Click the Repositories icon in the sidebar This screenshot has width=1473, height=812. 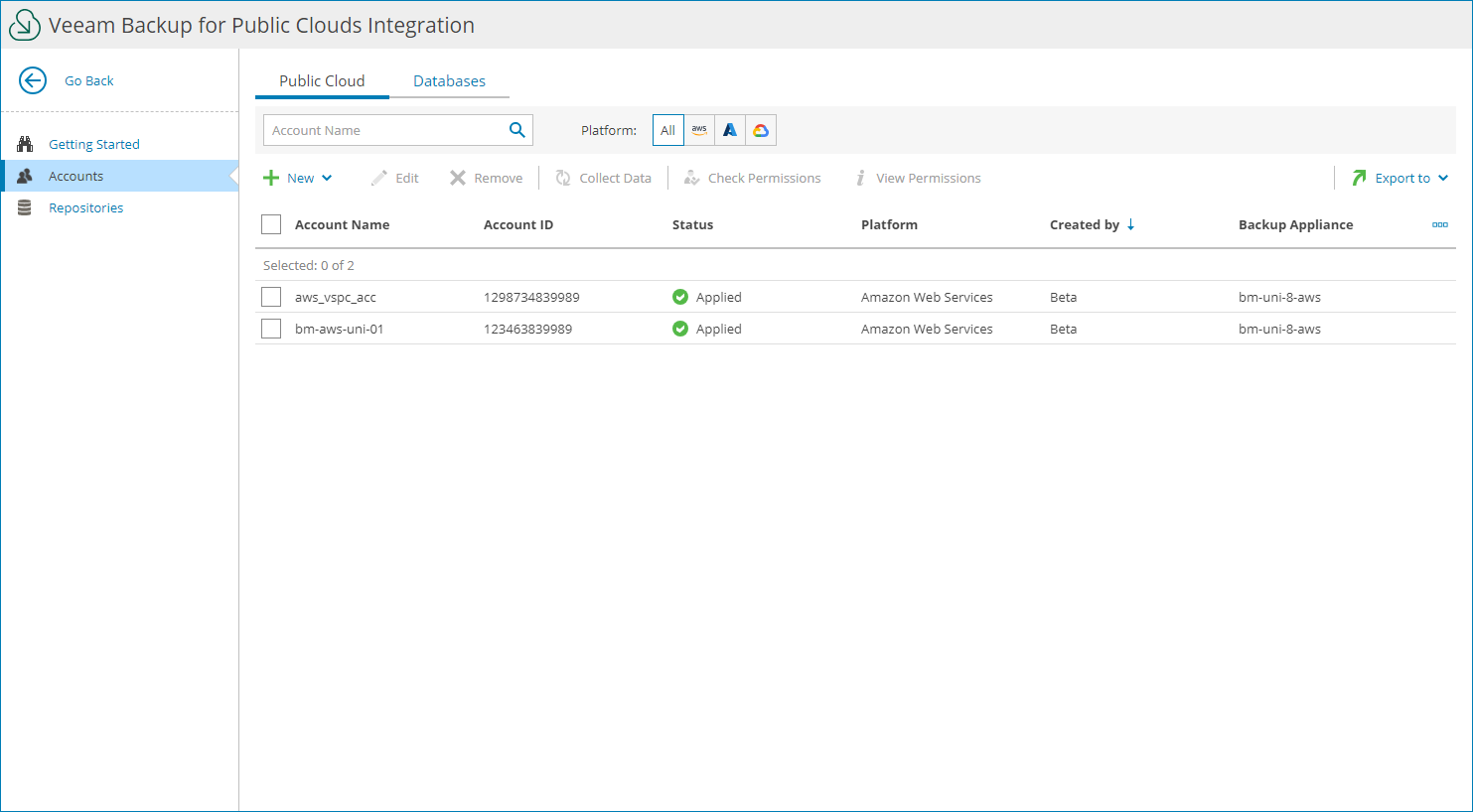[x=25, y=207]
